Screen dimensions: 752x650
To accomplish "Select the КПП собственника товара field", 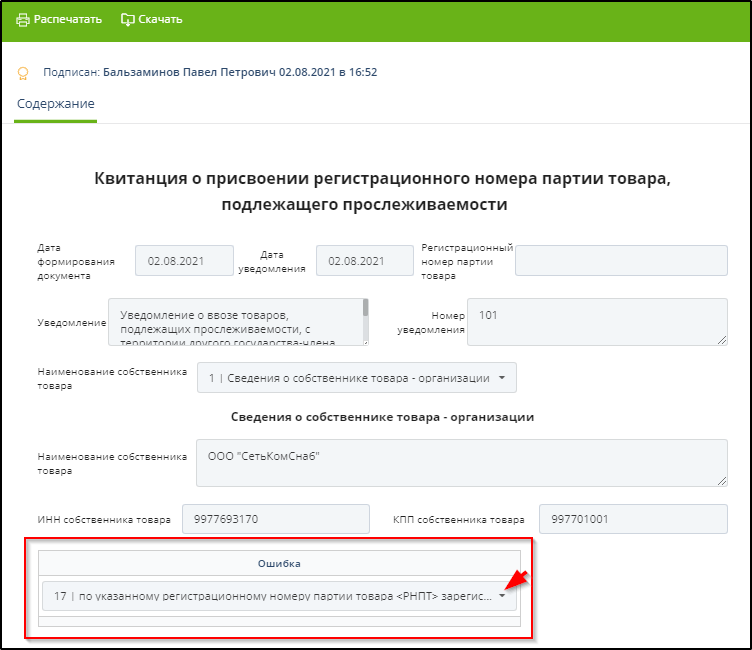I will [632, 520].
